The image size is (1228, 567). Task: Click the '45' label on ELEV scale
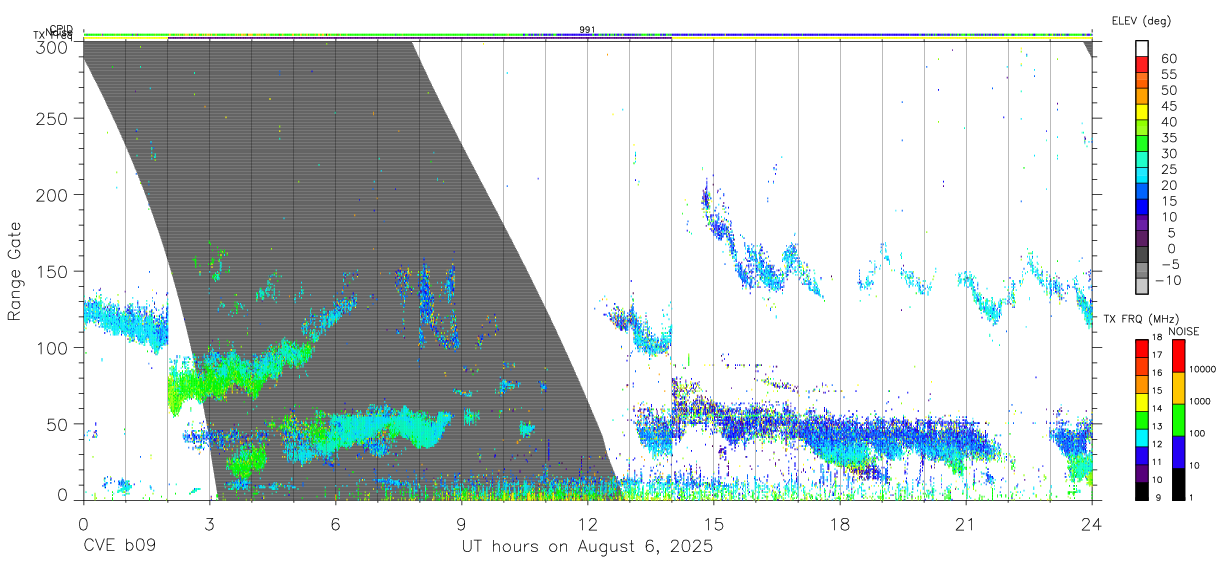click(1167, 106)
